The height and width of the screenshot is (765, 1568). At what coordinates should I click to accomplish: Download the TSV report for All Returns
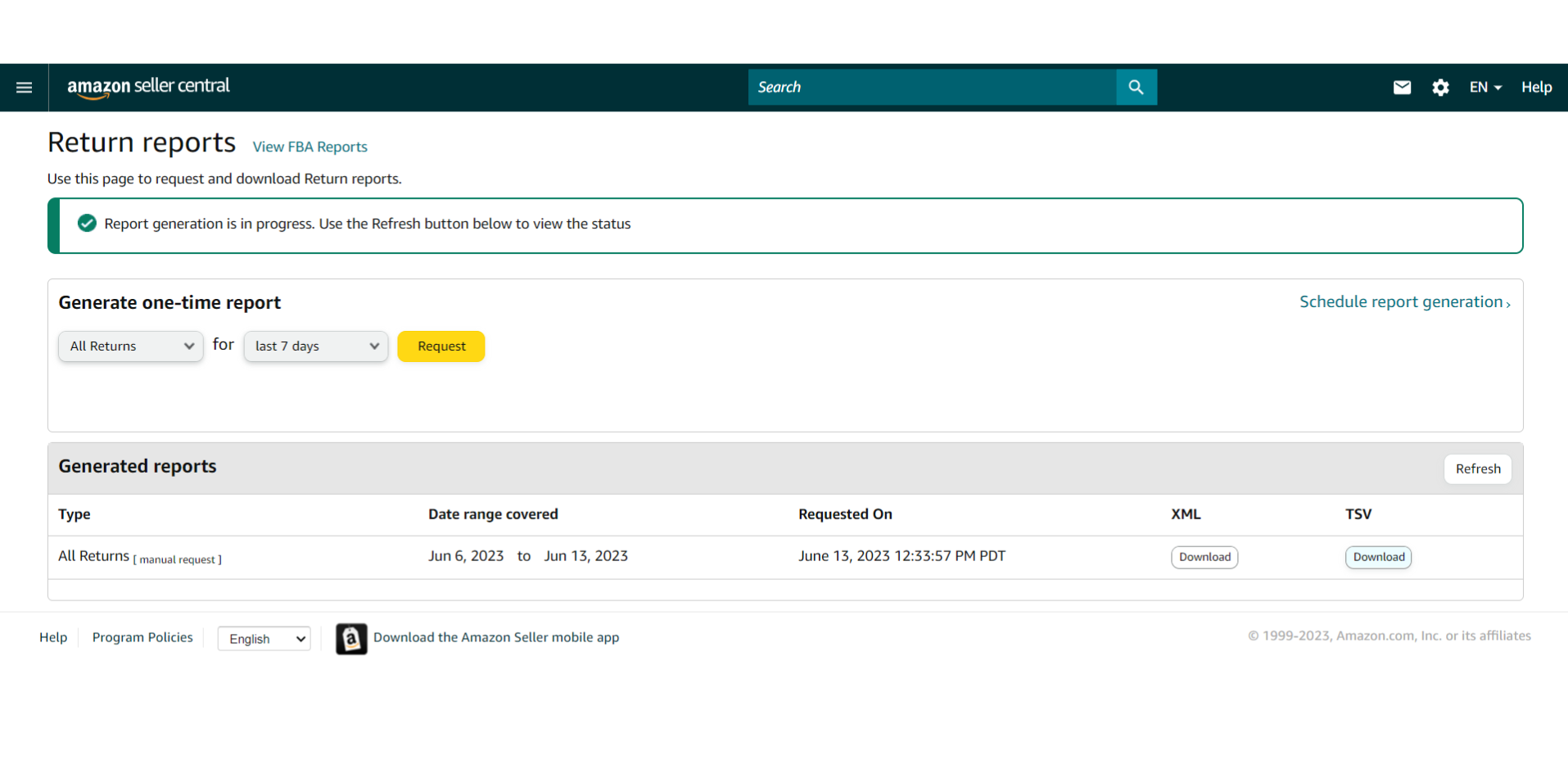[x=1379, y=557]
